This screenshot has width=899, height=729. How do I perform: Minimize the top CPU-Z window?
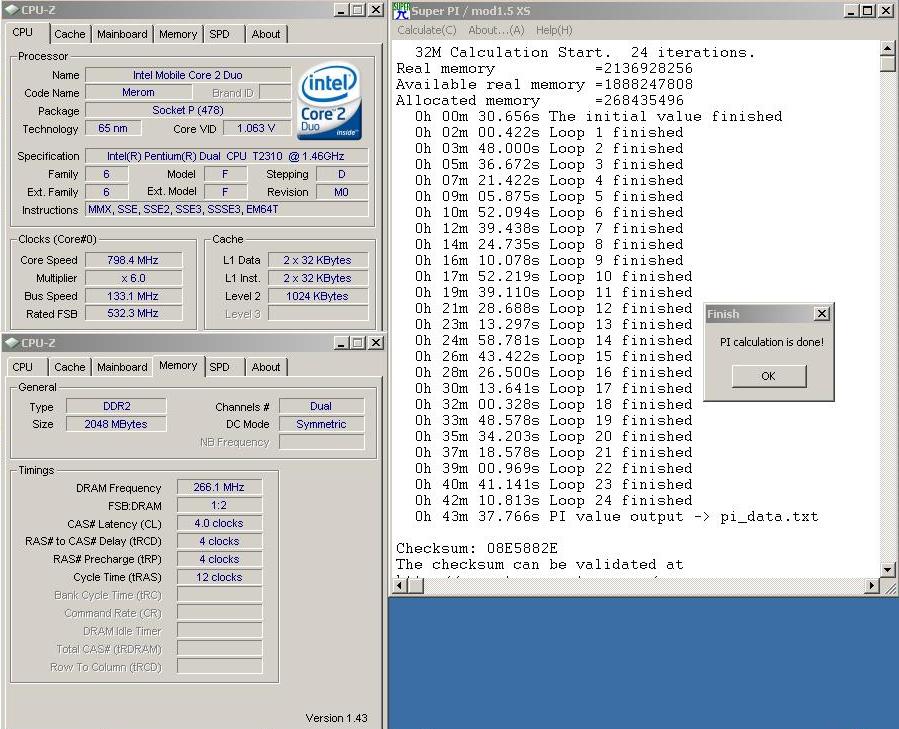(341, 10)
